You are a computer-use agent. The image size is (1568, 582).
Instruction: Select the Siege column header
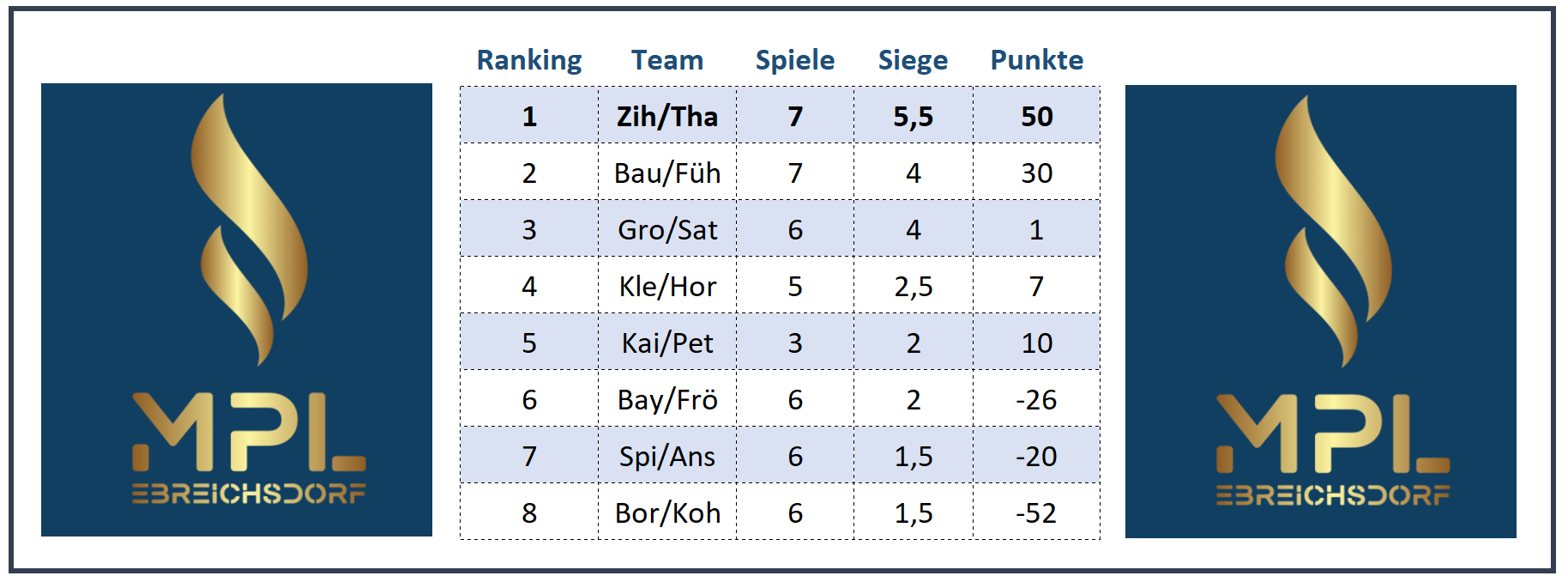(913, 60)
